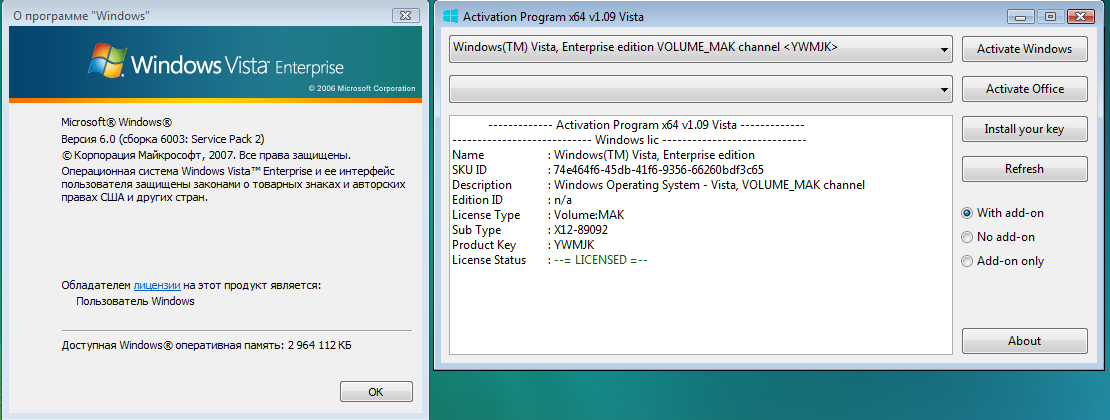Image resolution: width=1110 pixels, height=420 pixels.
Task: Click the Activation Program title bar Windows icon
Action: pos(450,16)
